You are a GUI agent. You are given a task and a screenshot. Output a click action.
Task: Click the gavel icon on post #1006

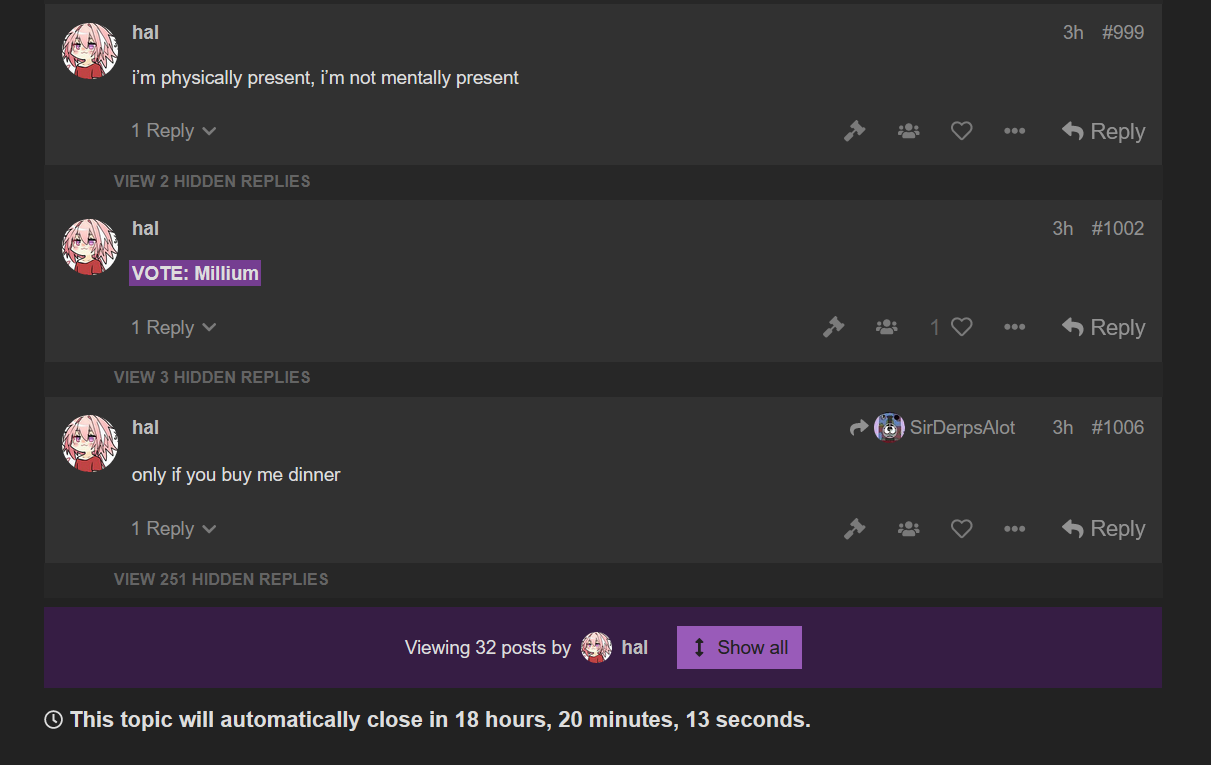[854, 528]
